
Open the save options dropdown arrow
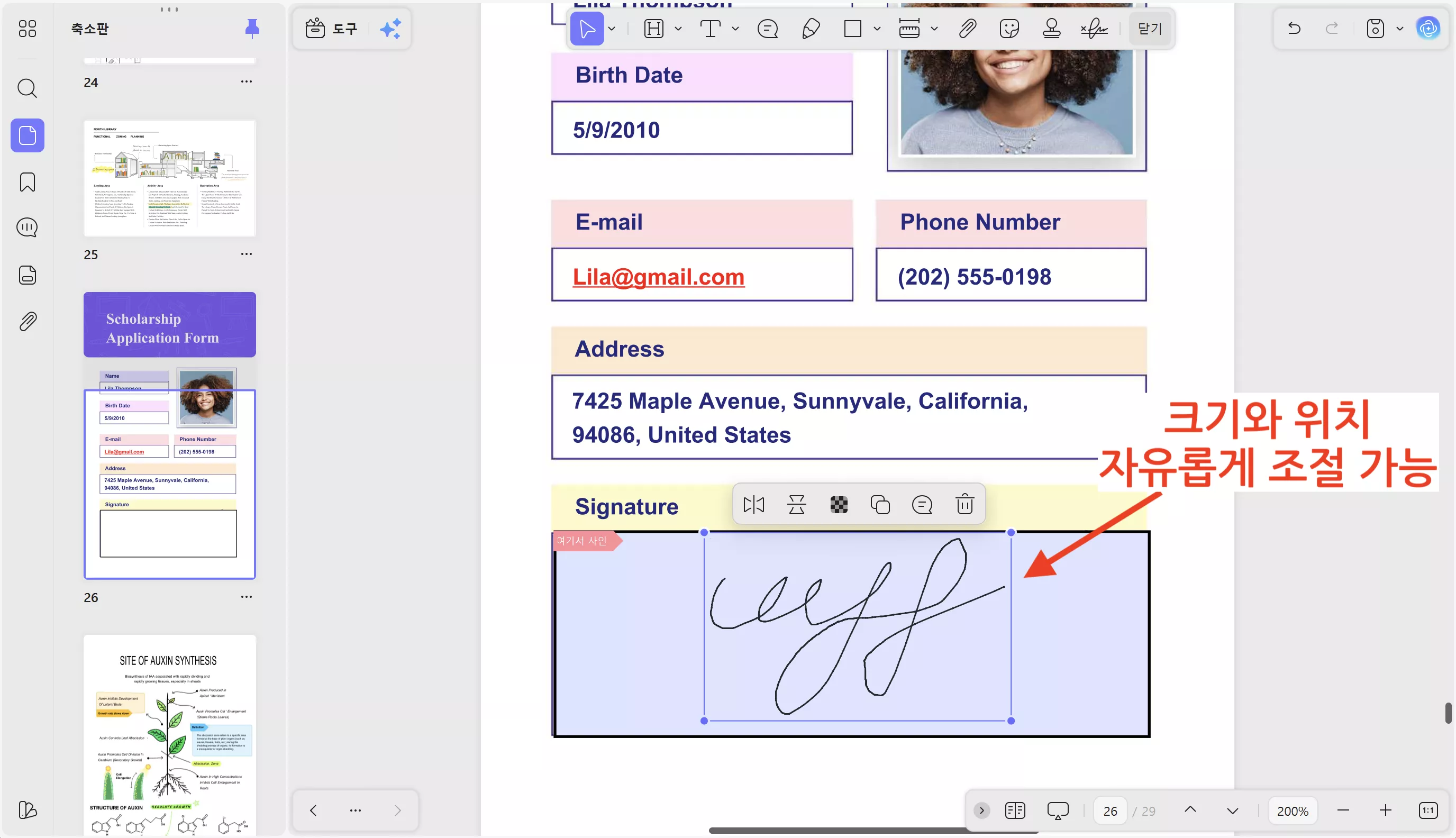[1399, 28]
